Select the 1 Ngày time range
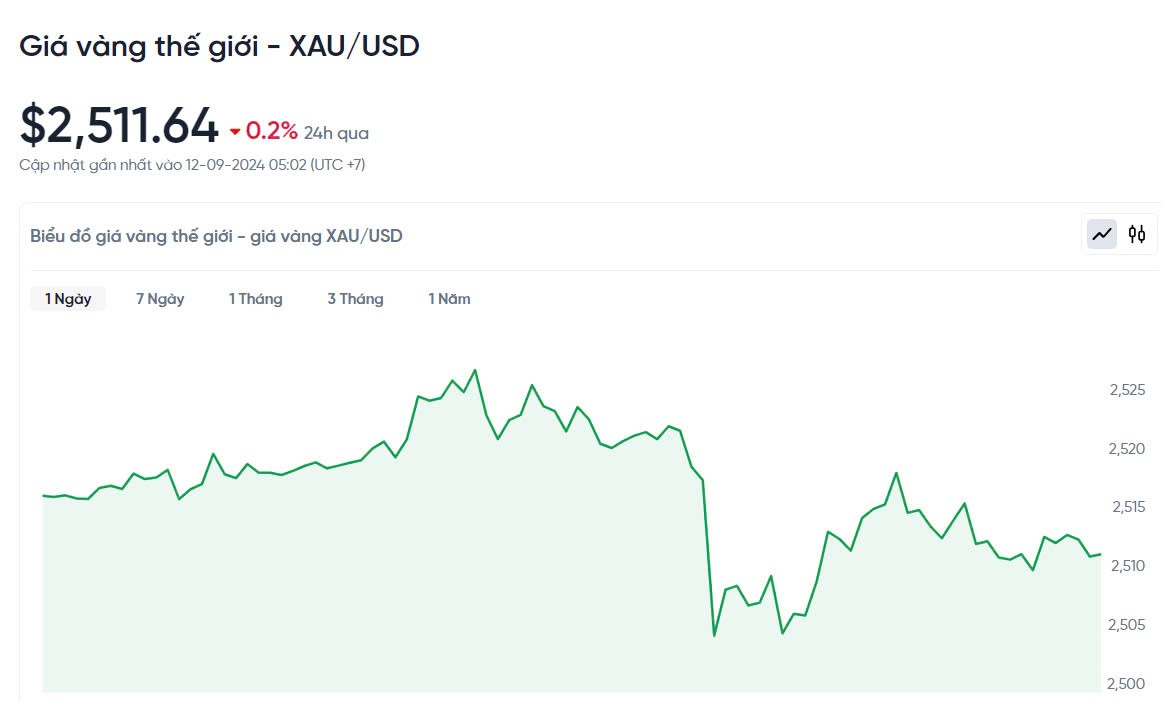Screen dimensions: 1162x702 pos(68,299)
